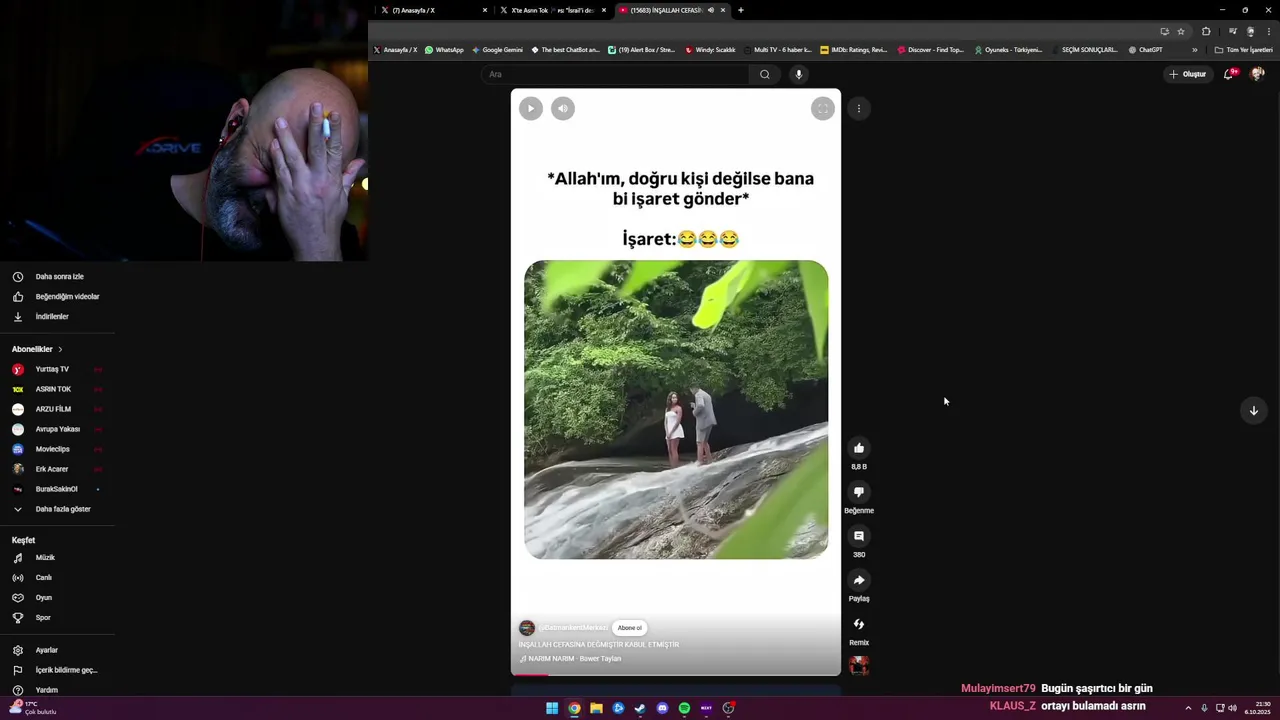Open the YouTube account avatar menu
The width and height of the screenshot is (1280, 720).
[1257, 74]
